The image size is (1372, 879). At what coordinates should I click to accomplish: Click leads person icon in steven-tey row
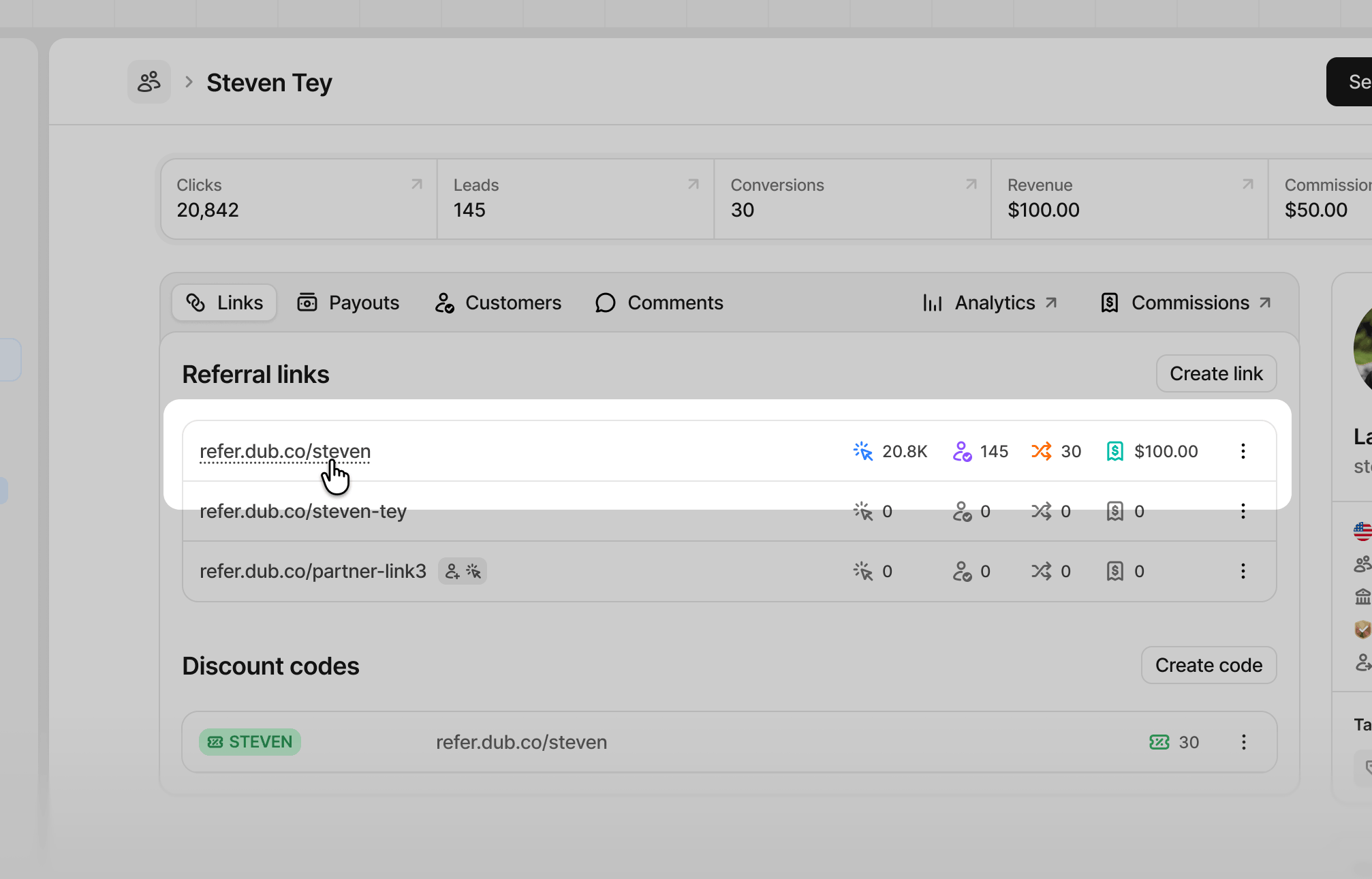click(x=962, y=511)
